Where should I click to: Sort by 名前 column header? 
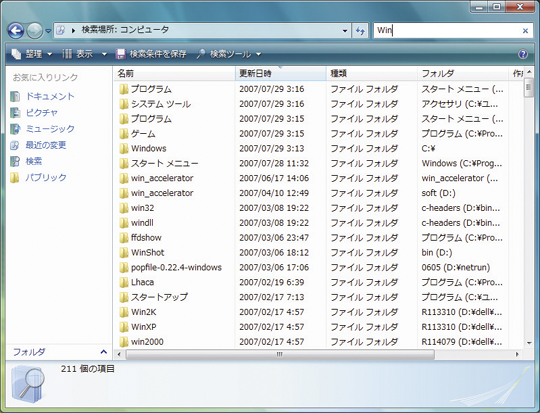[174, 73]
